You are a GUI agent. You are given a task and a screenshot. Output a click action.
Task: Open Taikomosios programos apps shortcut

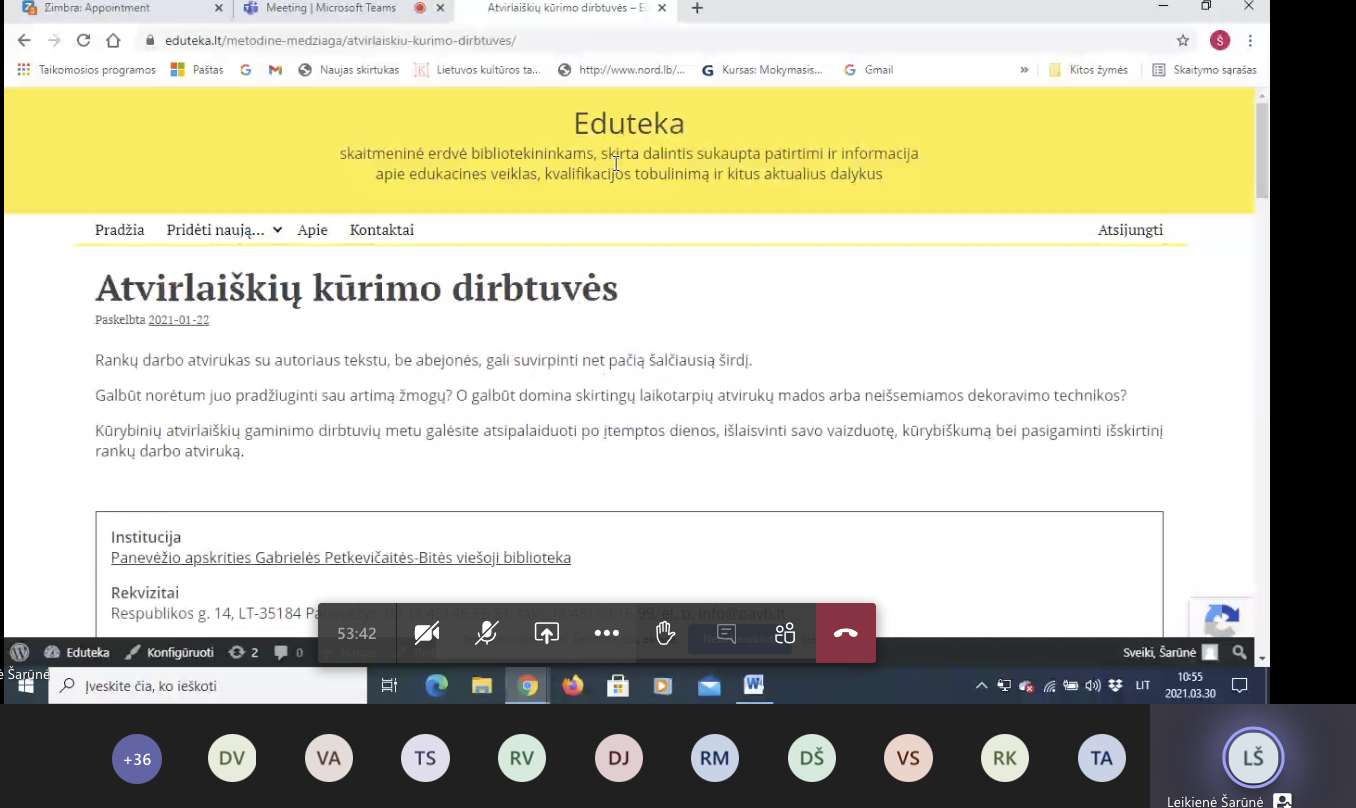(87, 70)
